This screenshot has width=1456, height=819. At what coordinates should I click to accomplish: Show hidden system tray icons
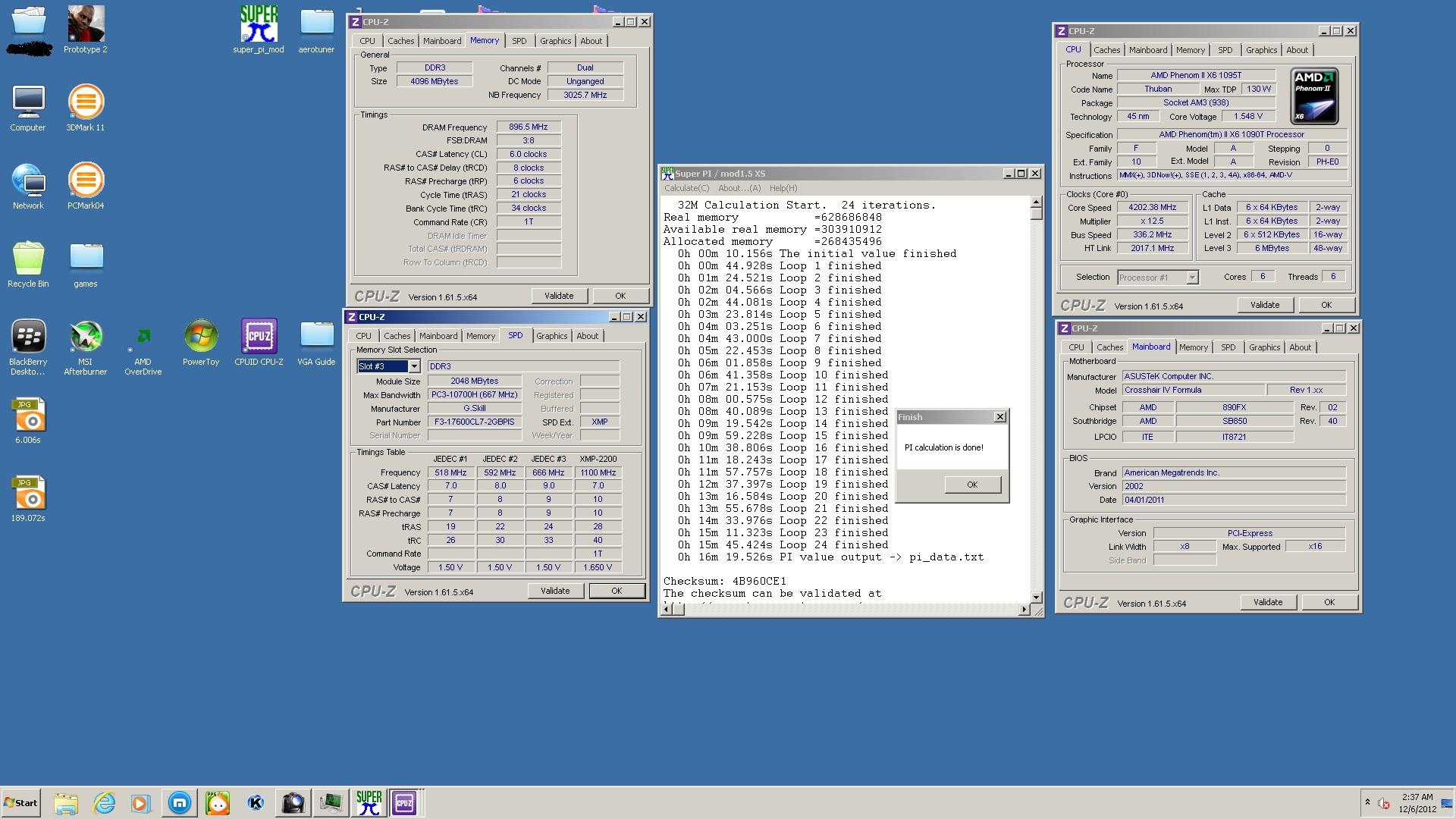click(1367, 802)
